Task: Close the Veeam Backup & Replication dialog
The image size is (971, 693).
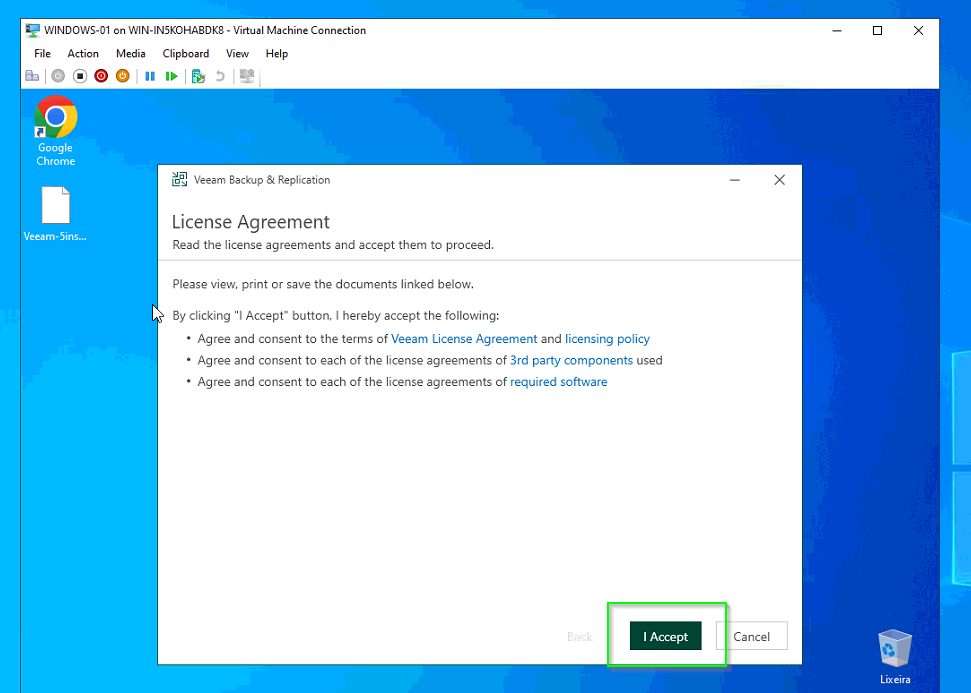Action: point(780,180)
